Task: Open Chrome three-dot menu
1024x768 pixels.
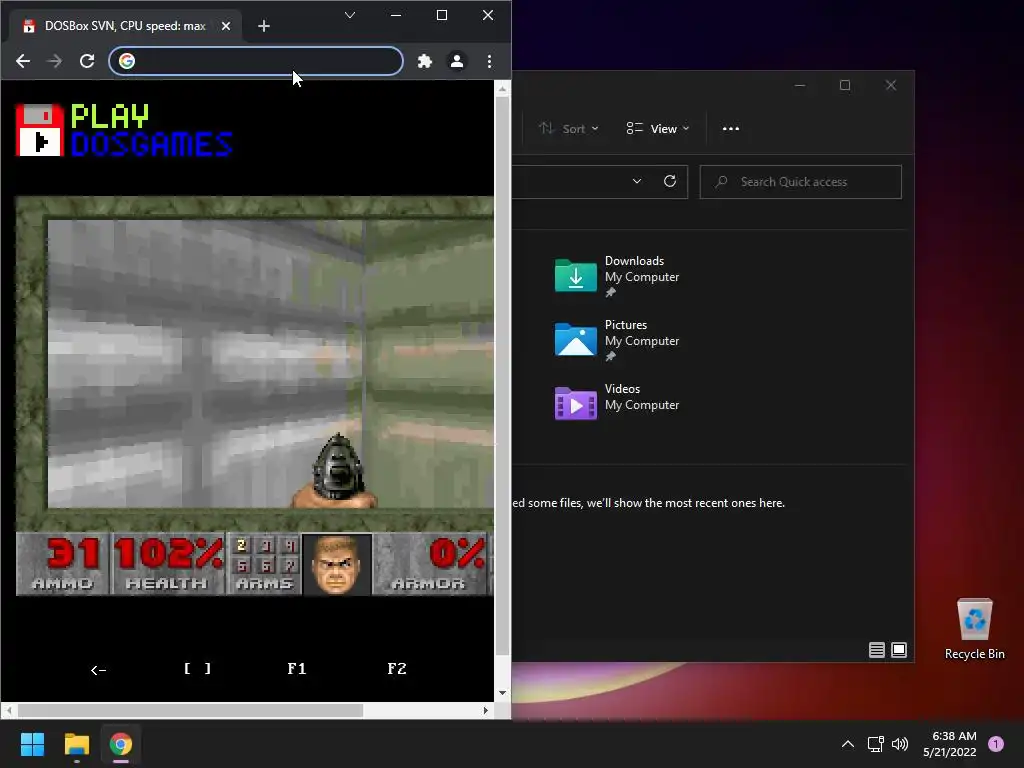Action: pos(489,61)
